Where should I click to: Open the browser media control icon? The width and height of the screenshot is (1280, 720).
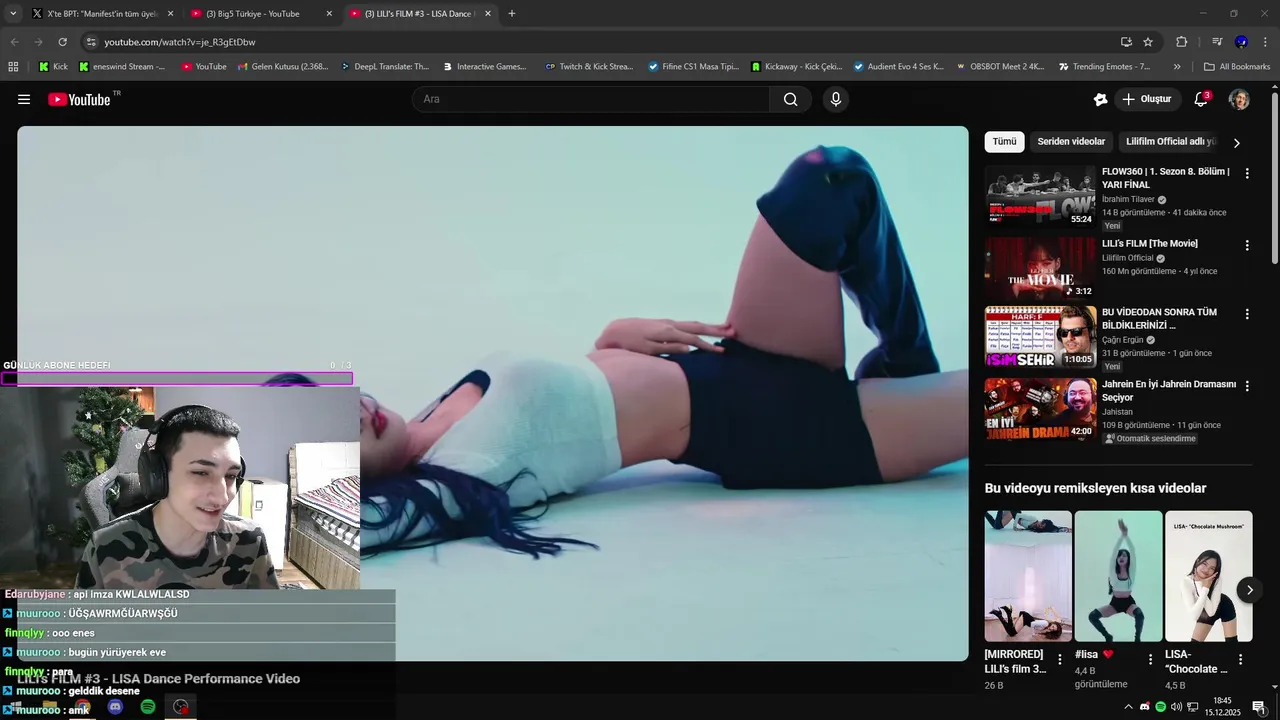point(1217,42)
